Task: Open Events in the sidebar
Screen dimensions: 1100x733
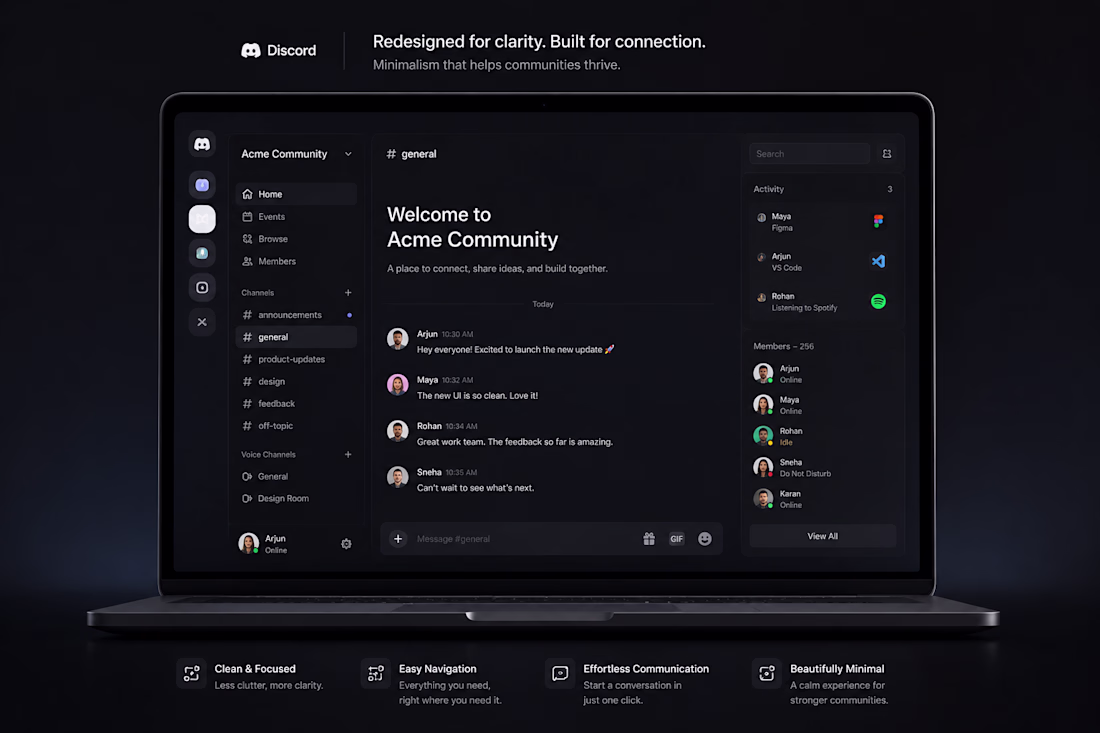Action: tap(296, 217)
